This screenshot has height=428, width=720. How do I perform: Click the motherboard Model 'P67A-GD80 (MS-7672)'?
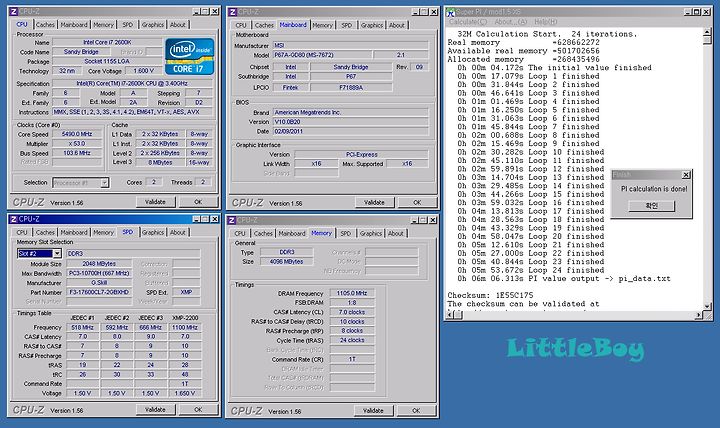[322, 55]
